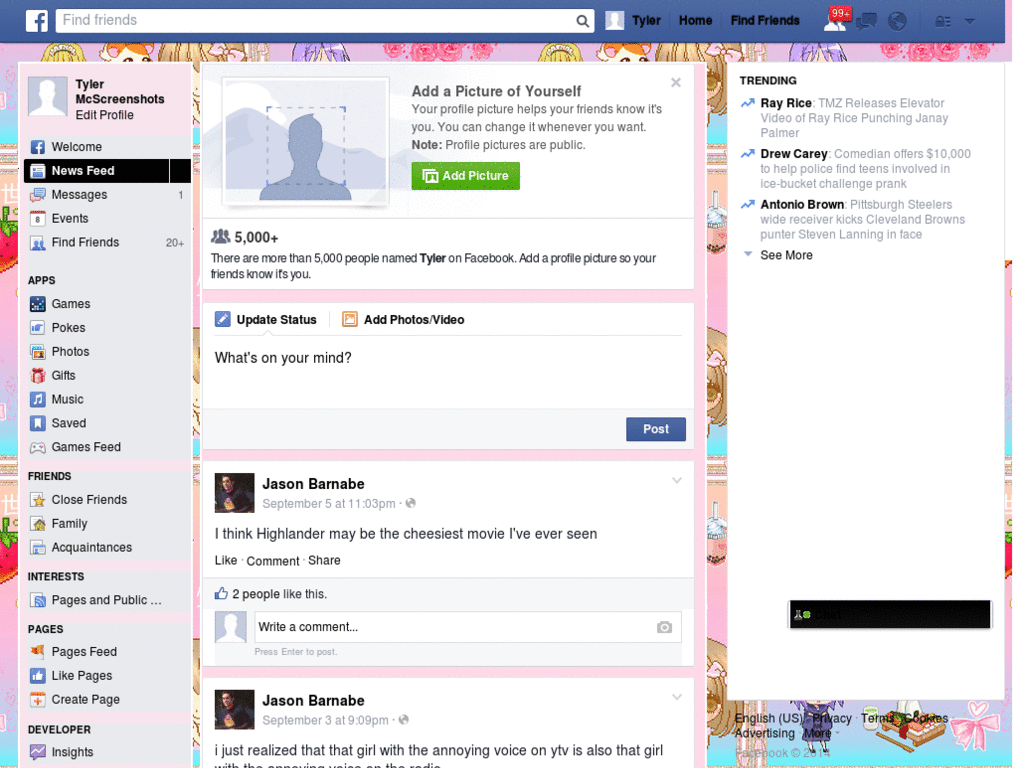Open the privacy shortcuts lock icon
Viewport: 1024px width, 768px height.
pos(942,22)
